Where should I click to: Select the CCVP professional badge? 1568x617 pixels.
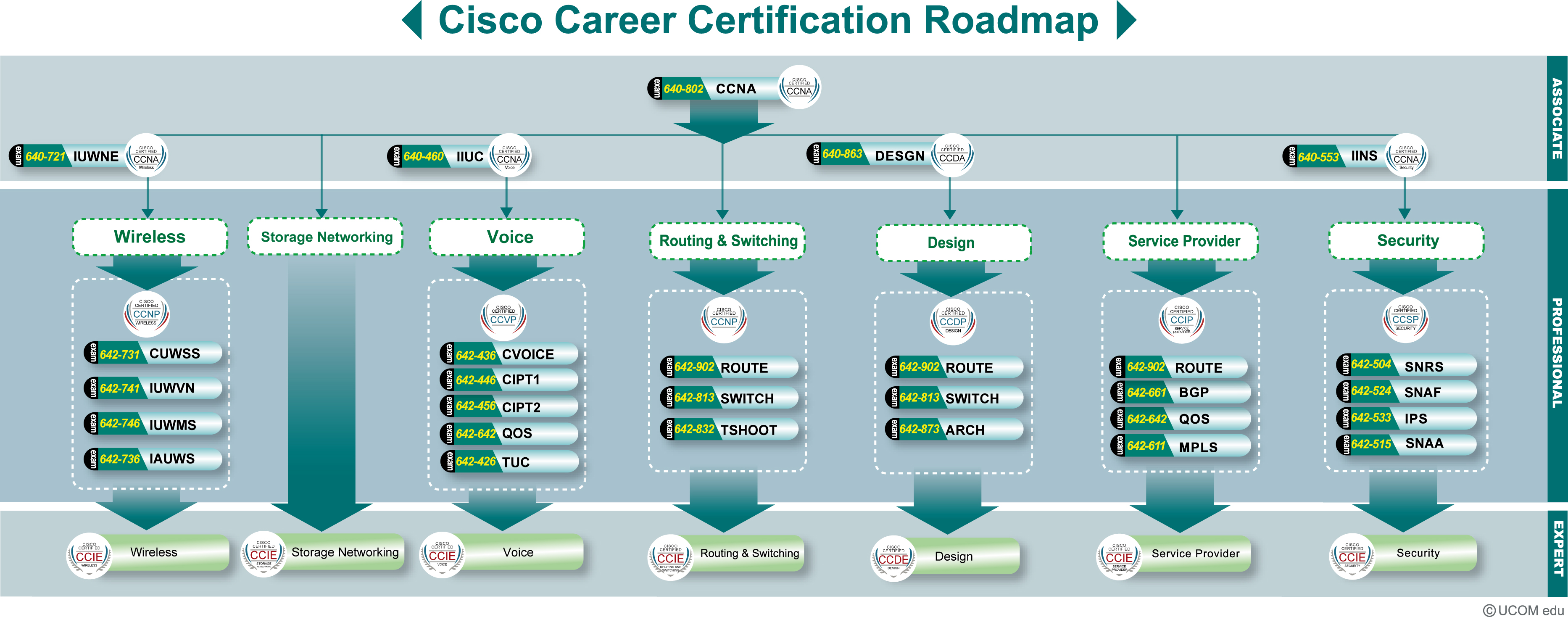503,318
